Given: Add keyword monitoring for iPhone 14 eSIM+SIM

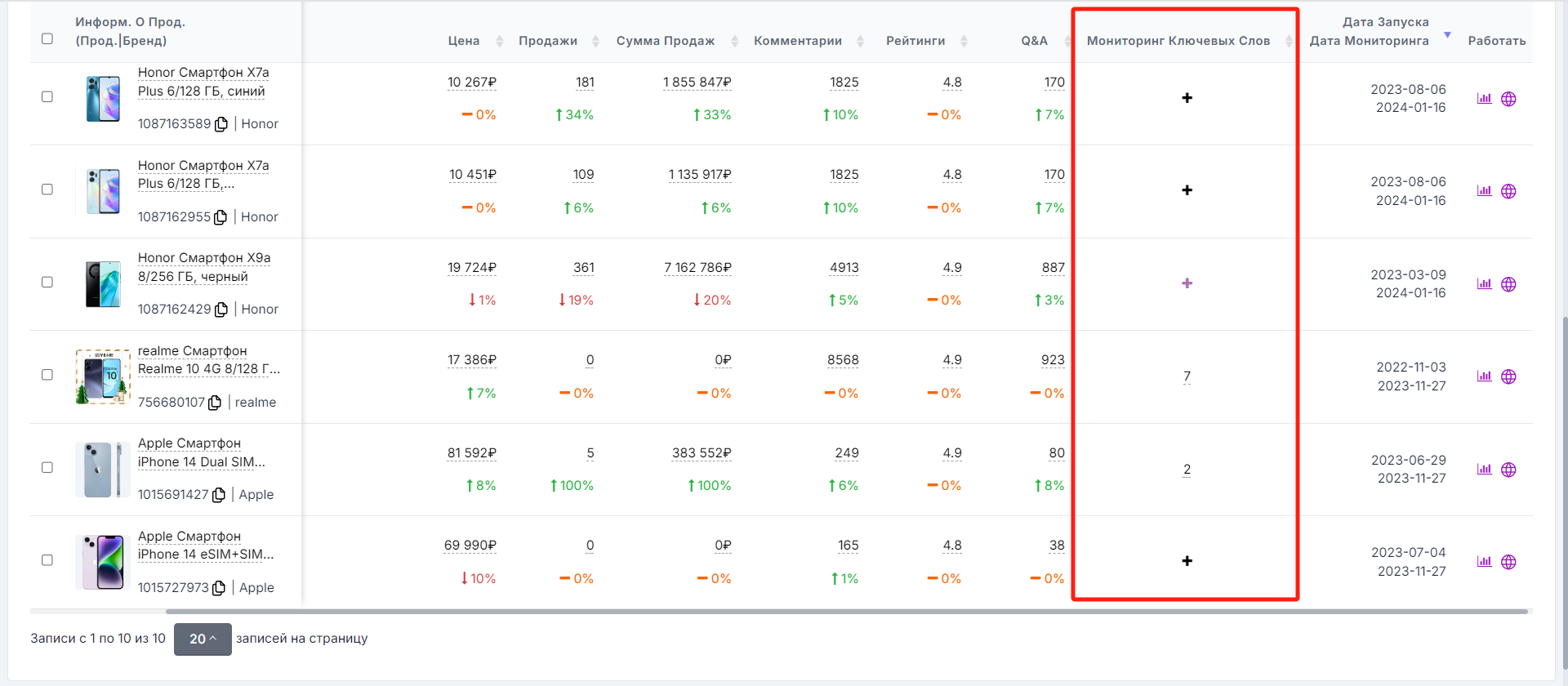Looking at the screenshot, I should [x=1187, y=561].
